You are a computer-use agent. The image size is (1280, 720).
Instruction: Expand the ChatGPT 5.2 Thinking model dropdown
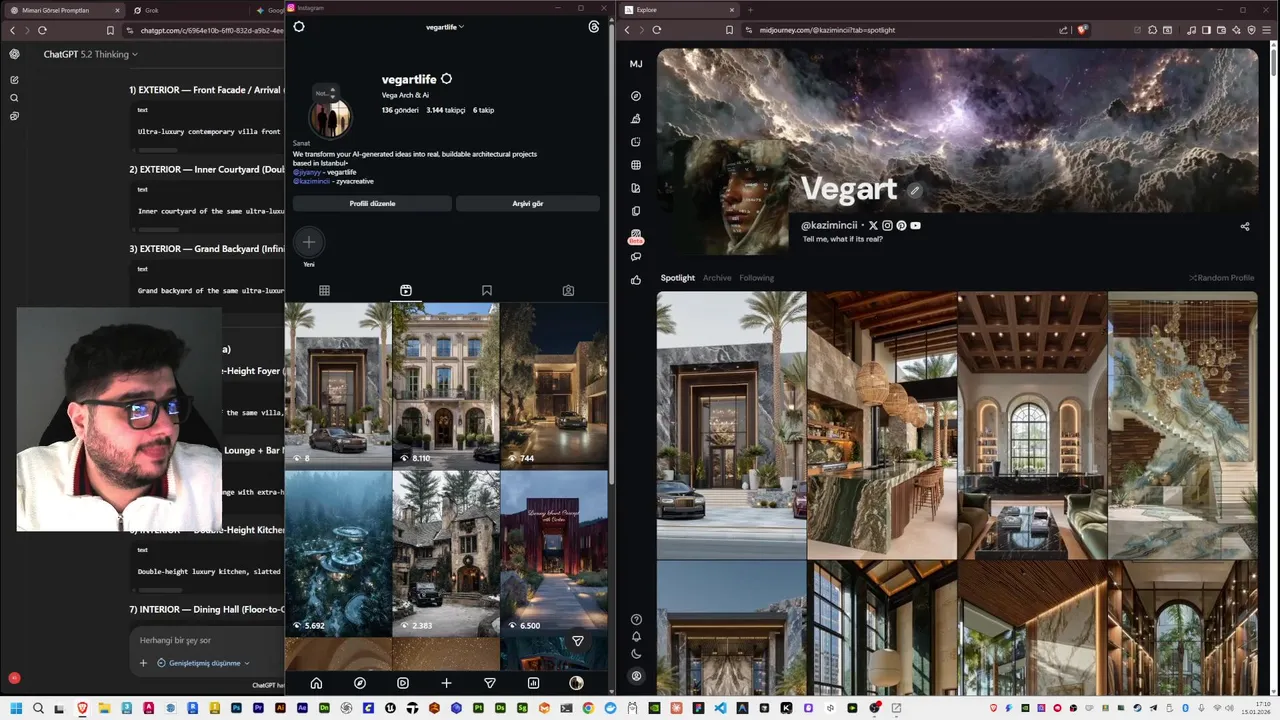click(x=90, y=54)
